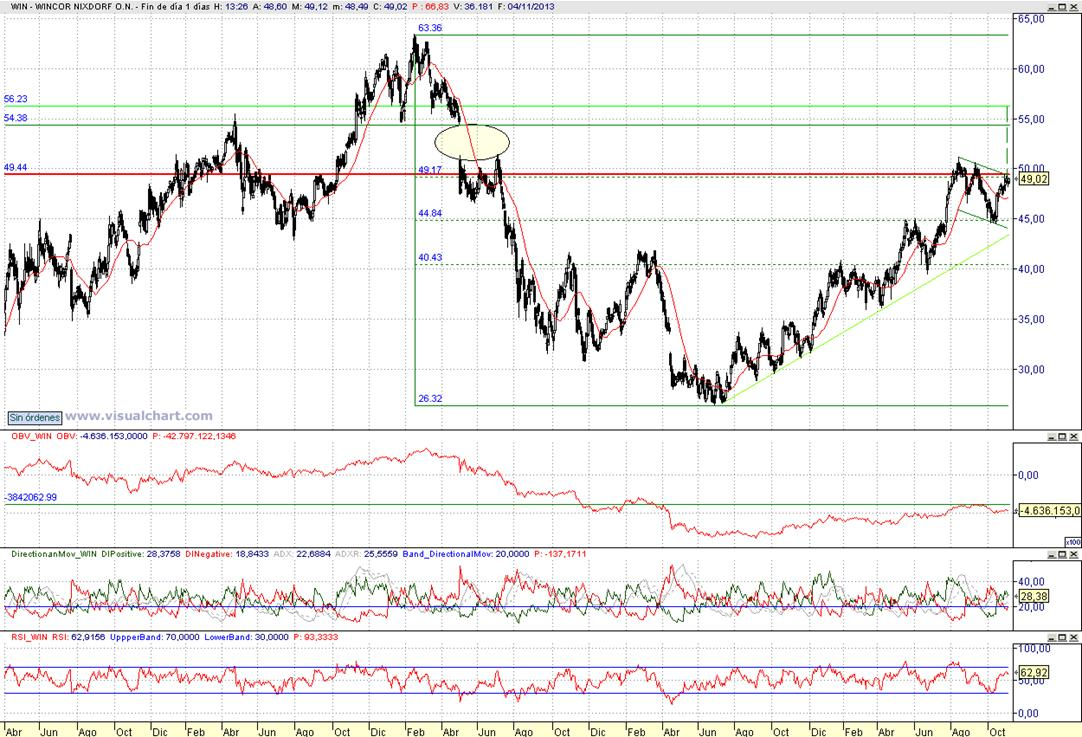Maximize the DirectionanMov_WIN panel

click(x=1063, y=555)
